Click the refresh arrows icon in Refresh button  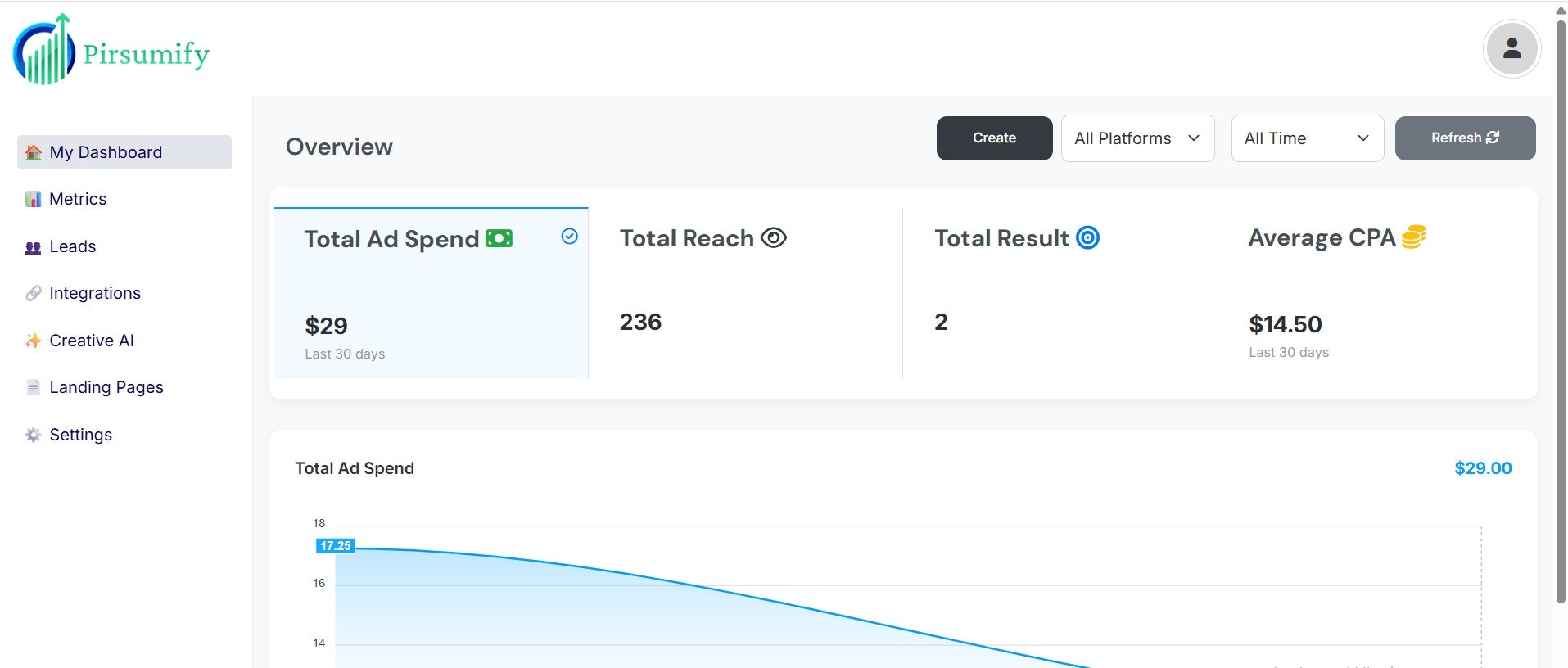click(1493, 138)
